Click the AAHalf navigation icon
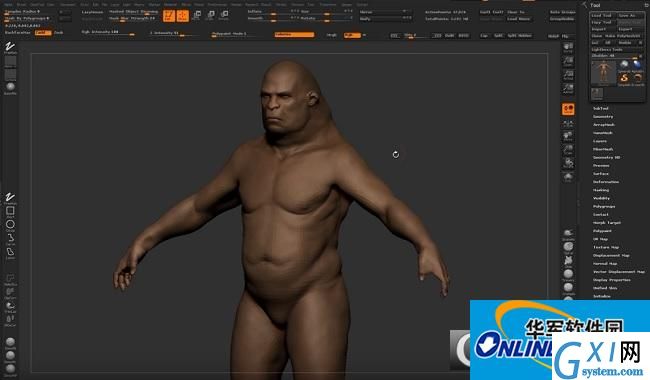Screen dimensions: 650x380 point(568,88)
